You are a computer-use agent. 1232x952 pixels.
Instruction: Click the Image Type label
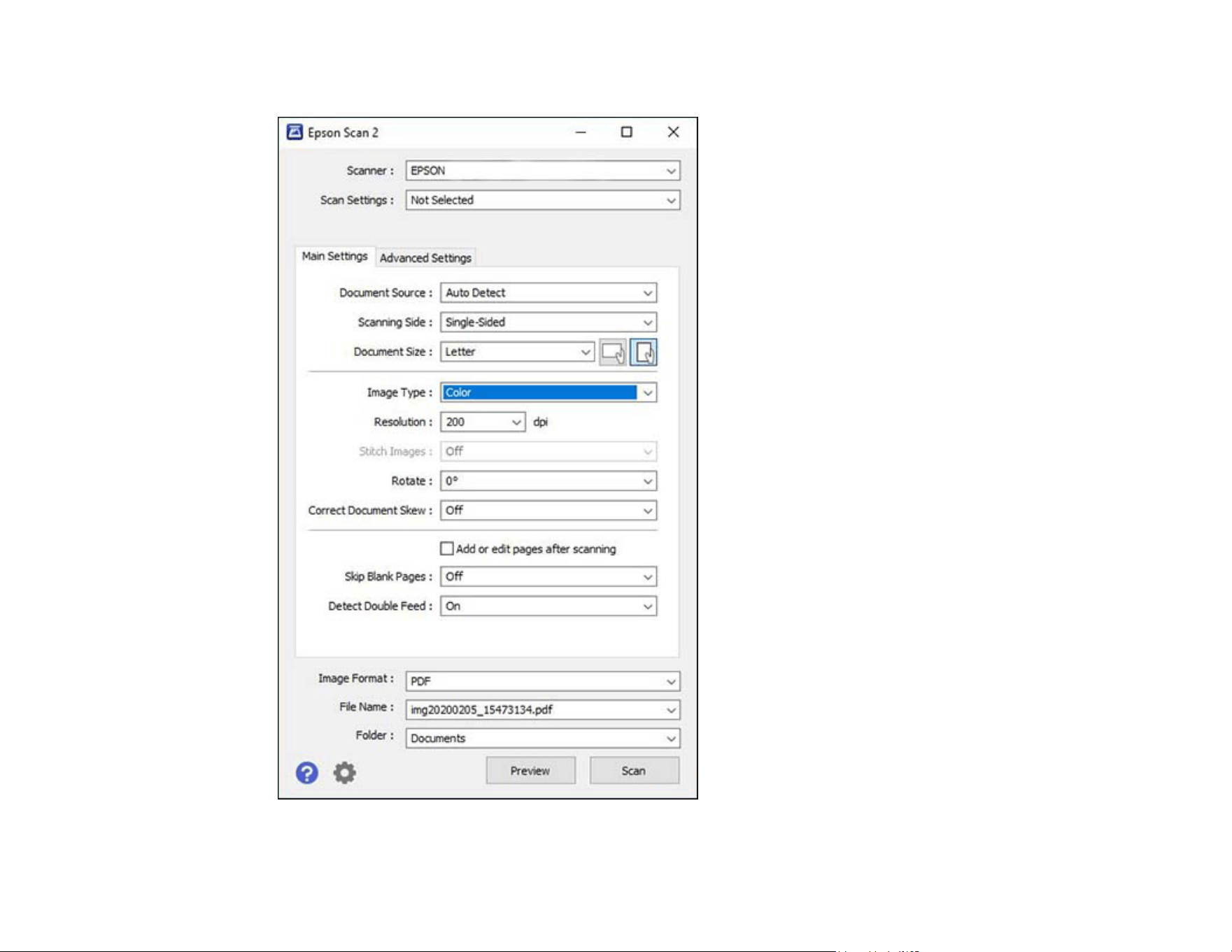tap(399, 393)
